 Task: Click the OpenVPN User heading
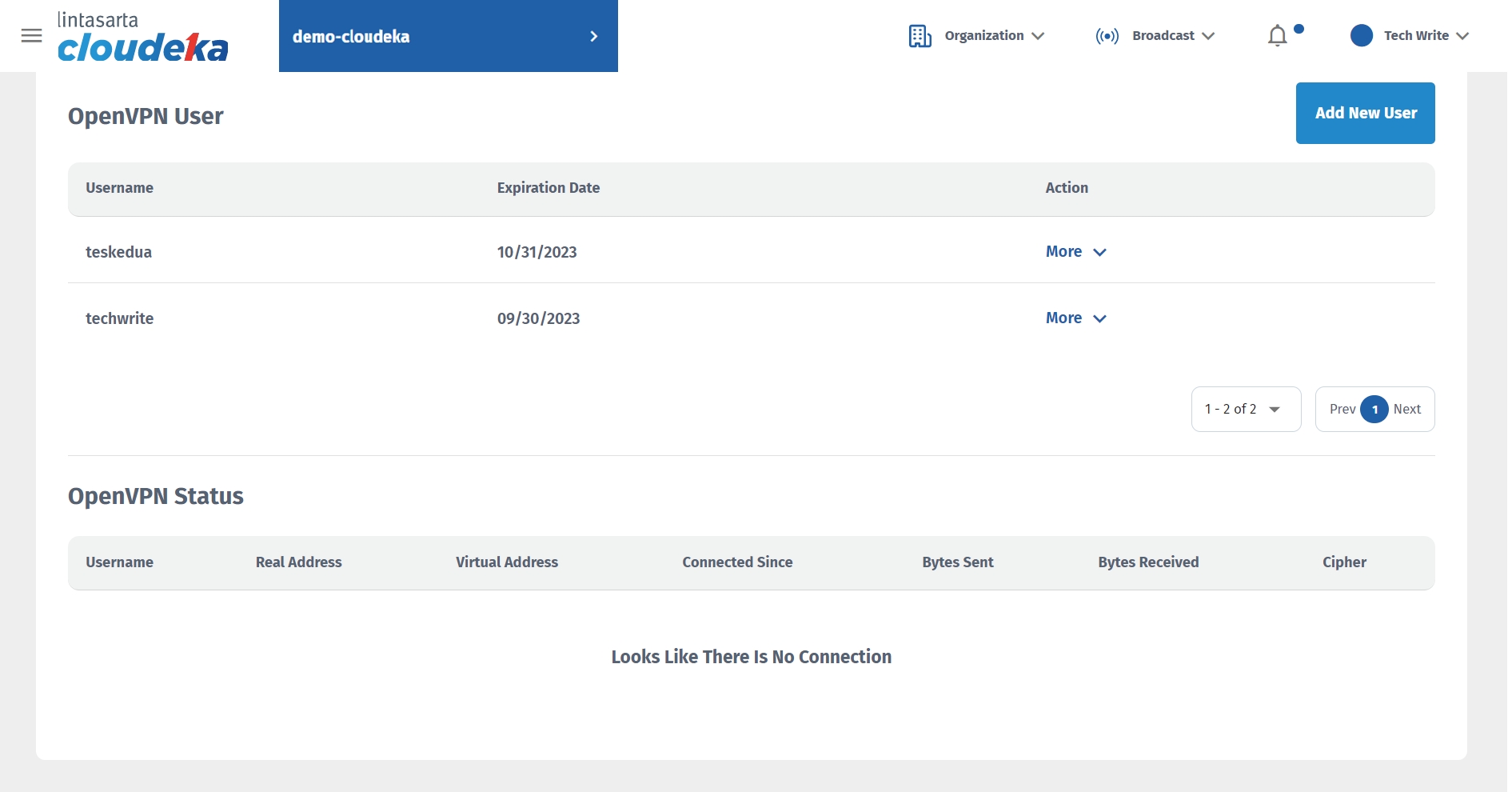pos(146,116)
